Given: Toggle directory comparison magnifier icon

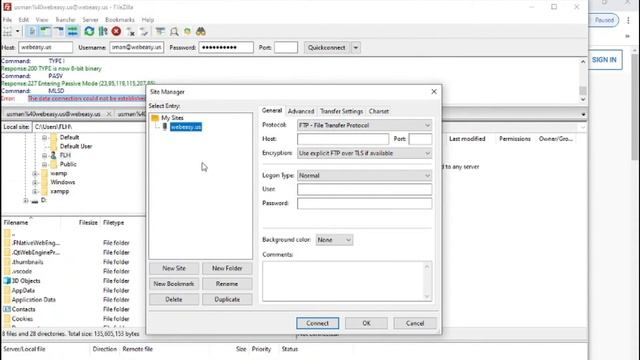Looking at the screenshot, I should (x=174, y=31).
